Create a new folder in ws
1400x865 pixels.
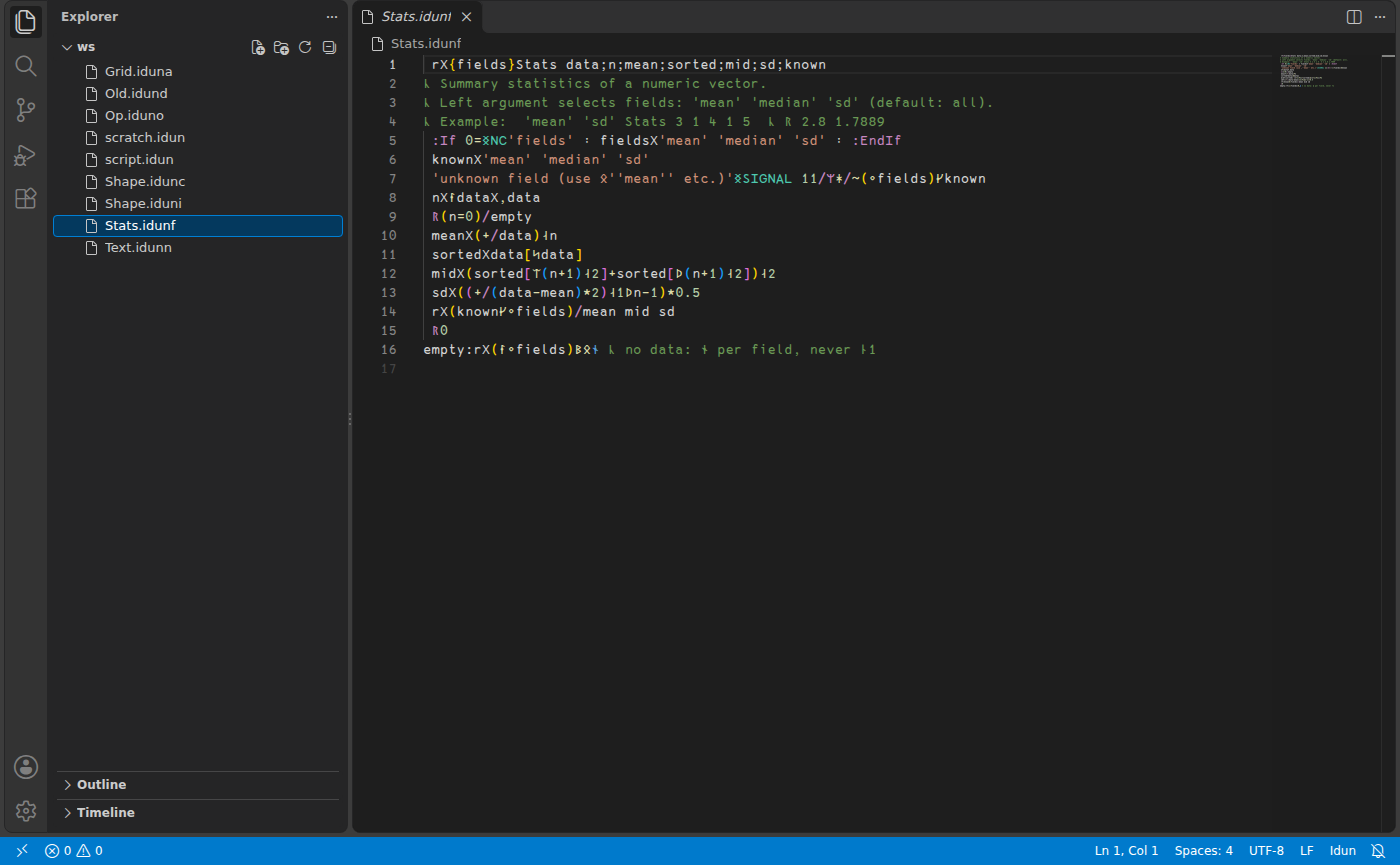click(282, 47)
